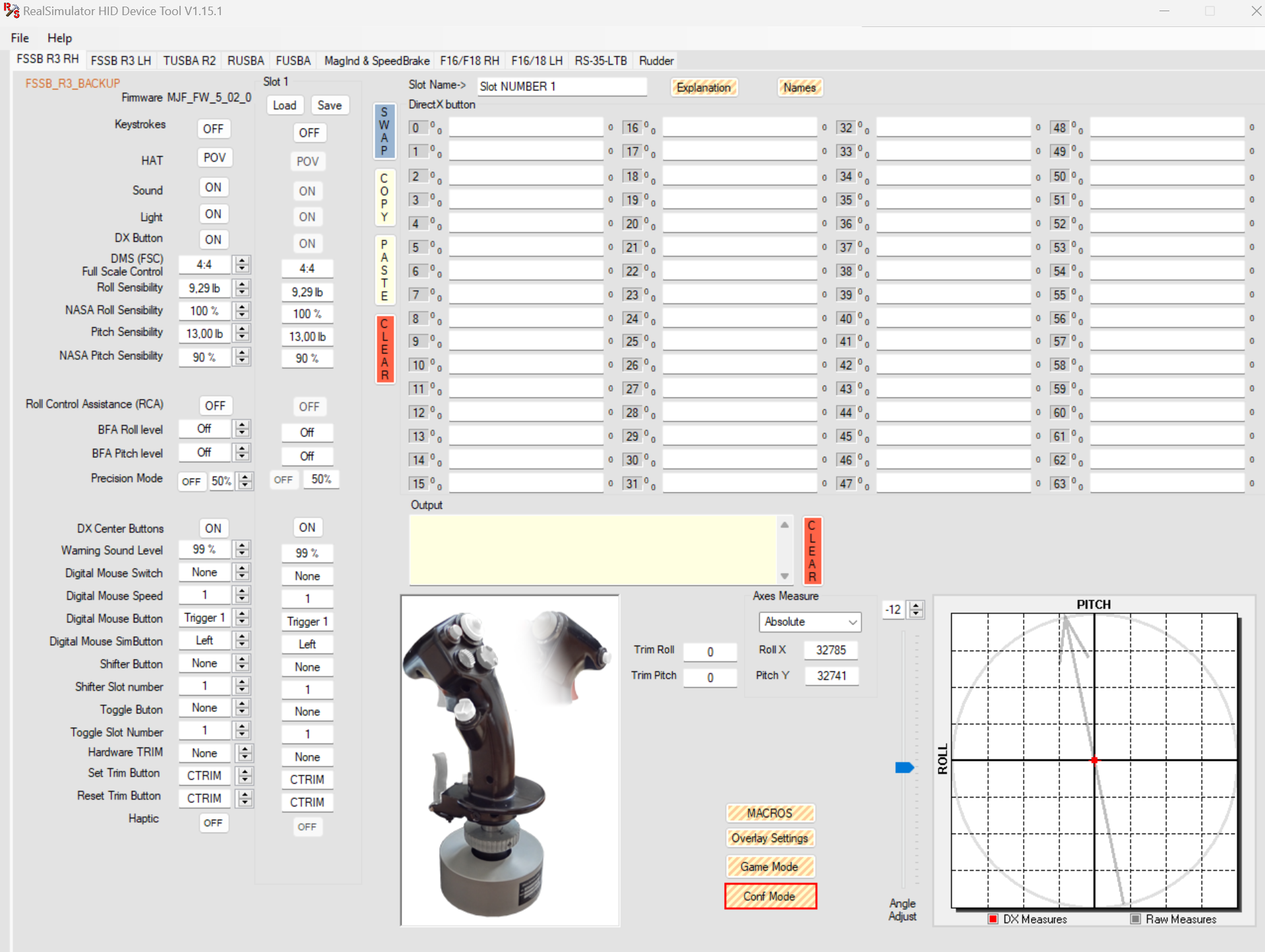Toggle Roll Control Assistance OFF button
This screenshot has height=952, width=1265.
(x=215, y=405)
